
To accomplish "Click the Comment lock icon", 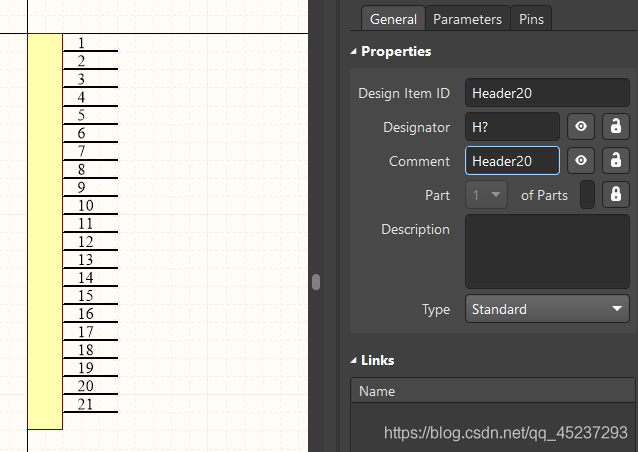I will click(x=616, y=160).
